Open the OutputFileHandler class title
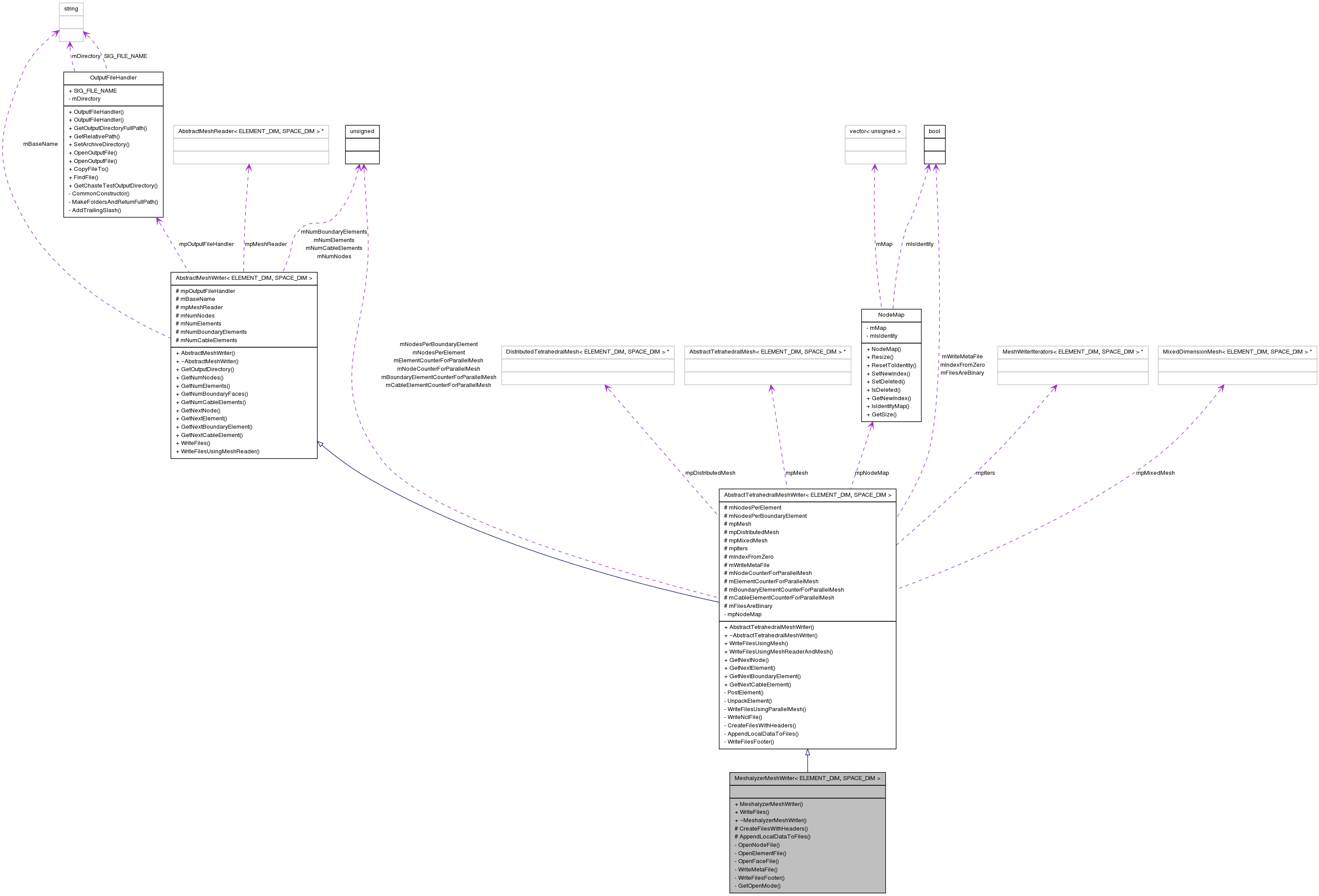This screenshot has width=1319, height=896. [x=113, y=78]
